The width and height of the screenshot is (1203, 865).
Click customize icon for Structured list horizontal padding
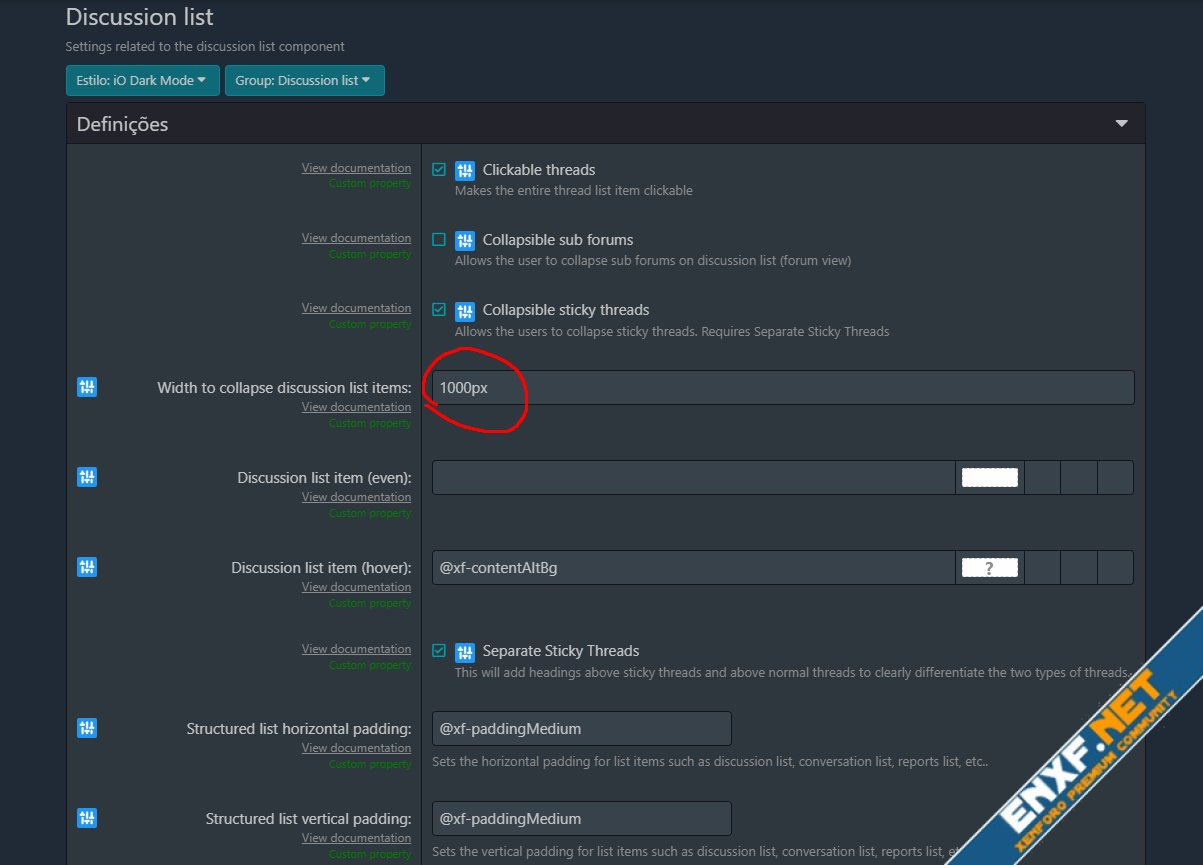pyautogui.click(x=87, y=728)
